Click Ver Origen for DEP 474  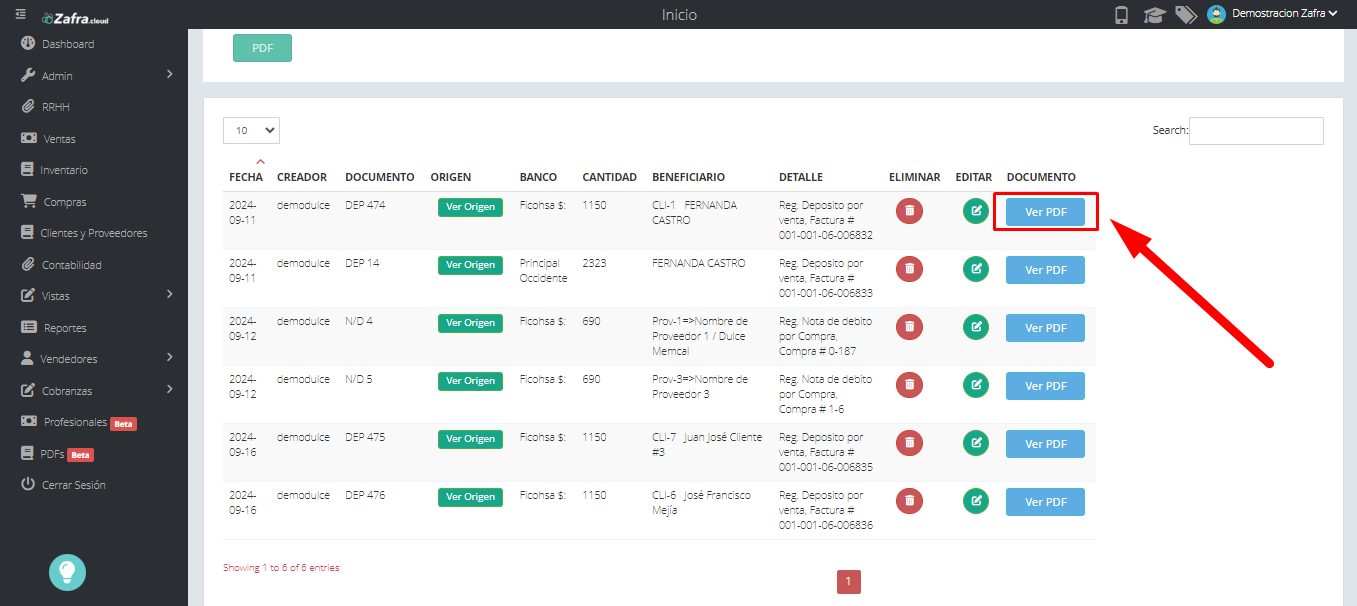coord(470,207)
